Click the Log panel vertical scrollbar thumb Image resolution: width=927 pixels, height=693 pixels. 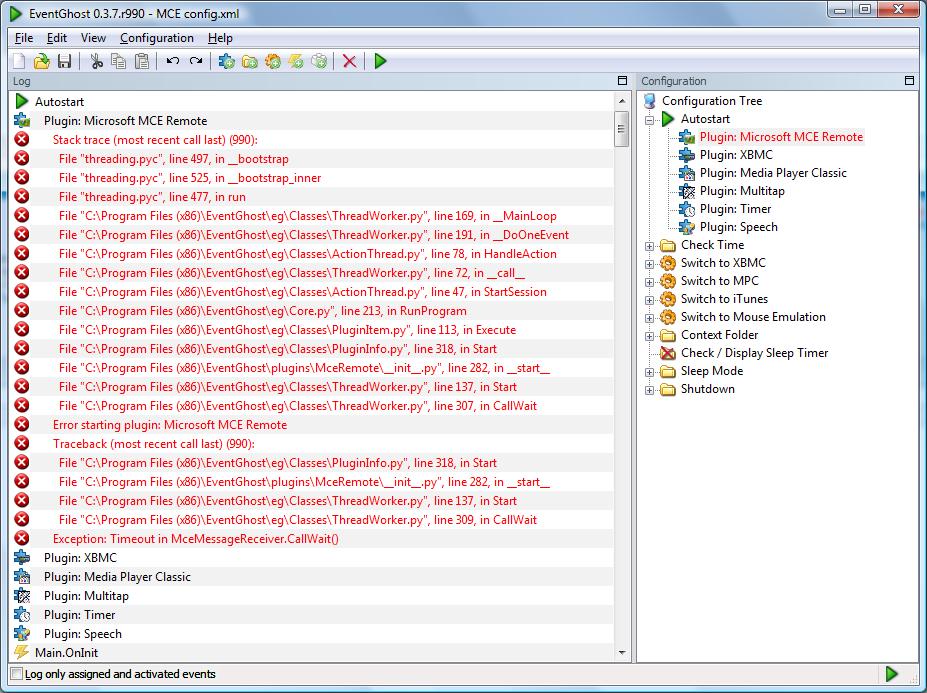(x=621, y=129)
